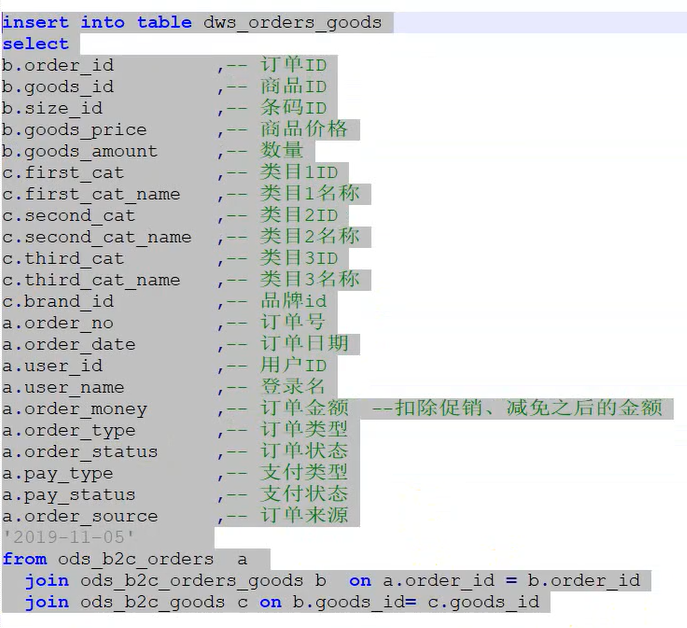Image resolution: width=687 pixels, height=628 pixels.
Task: Click the comment 数量
Action: click(282, 151)
